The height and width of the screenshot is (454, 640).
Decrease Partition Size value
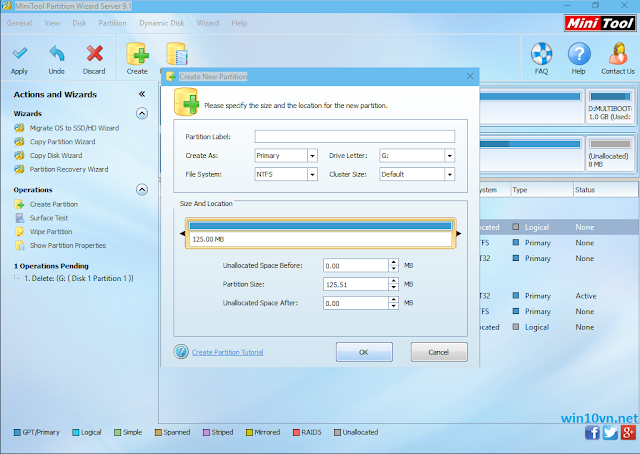393,287
